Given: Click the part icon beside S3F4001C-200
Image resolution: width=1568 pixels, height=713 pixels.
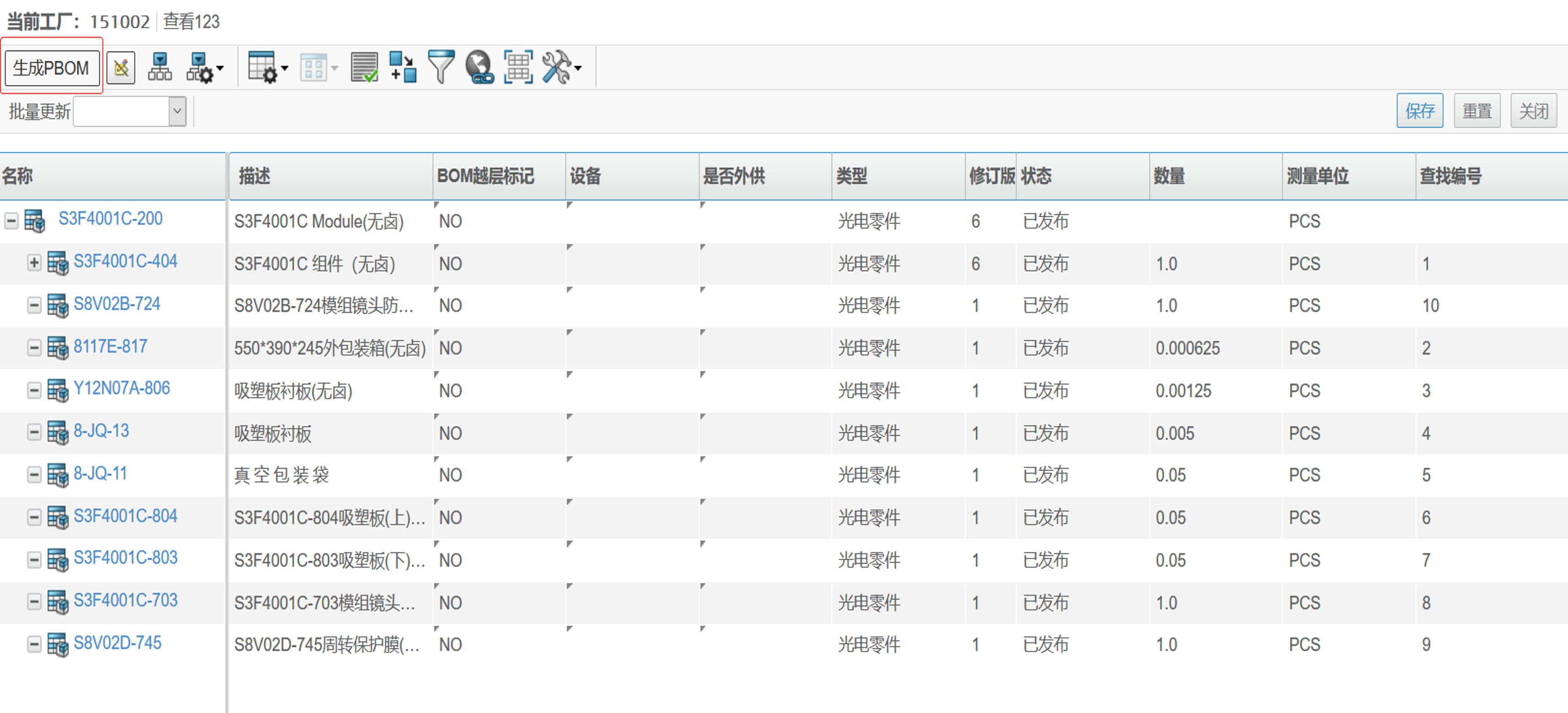Looking at the screenshot, I should click(35, 220).
